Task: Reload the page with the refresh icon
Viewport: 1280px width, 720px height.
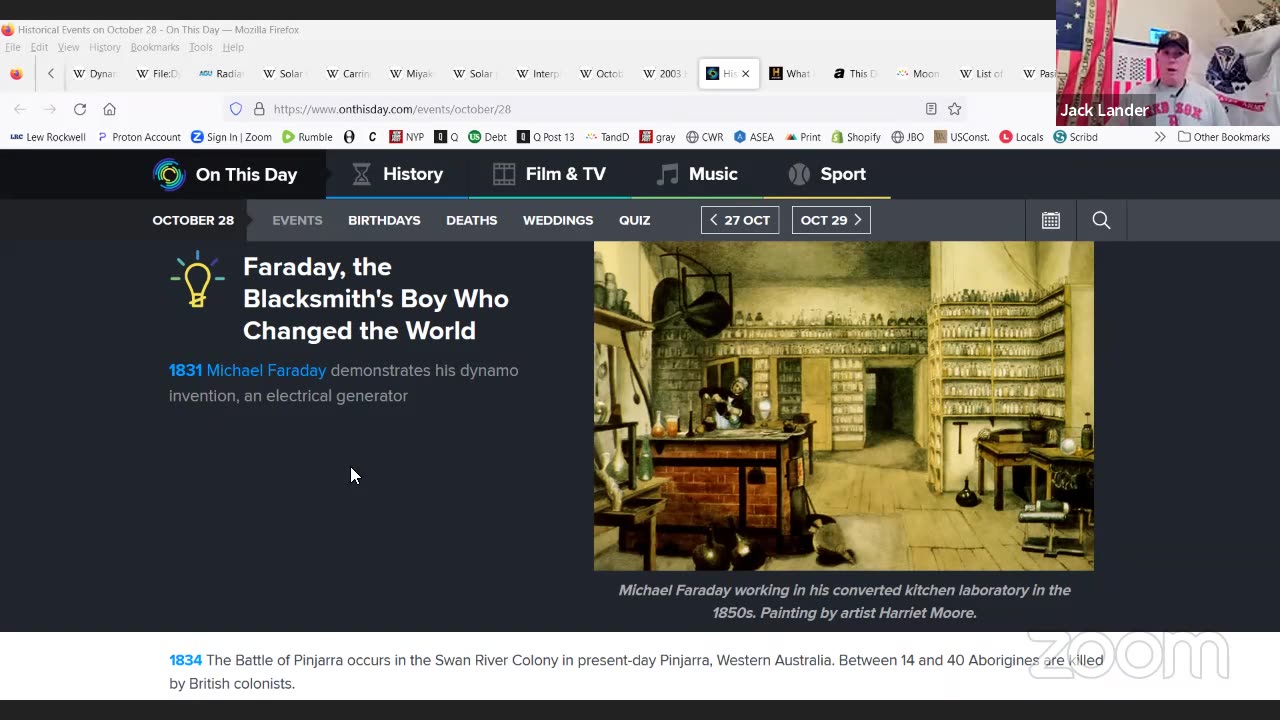Action: 80,109
